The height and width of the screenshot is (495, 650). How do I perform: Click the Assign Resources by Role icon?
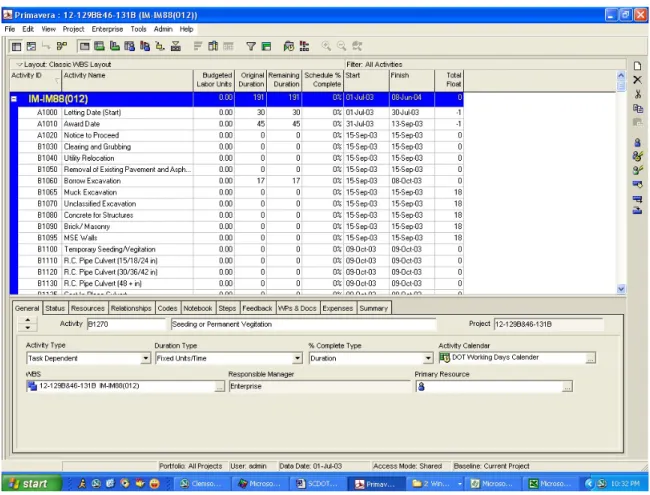coord(638,156)
